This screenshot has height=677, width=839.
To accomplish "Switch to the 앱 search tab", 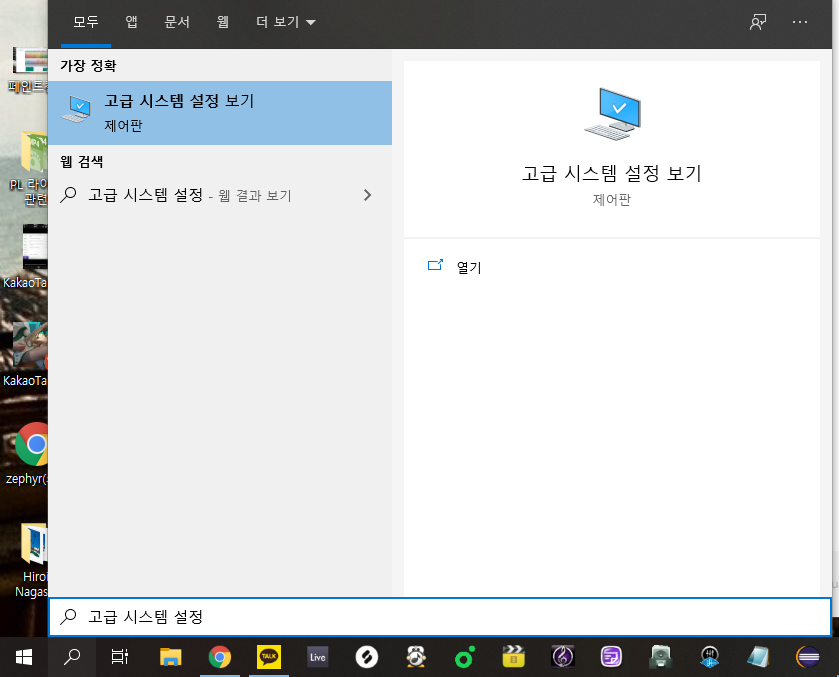I will [x=132, y=22].
